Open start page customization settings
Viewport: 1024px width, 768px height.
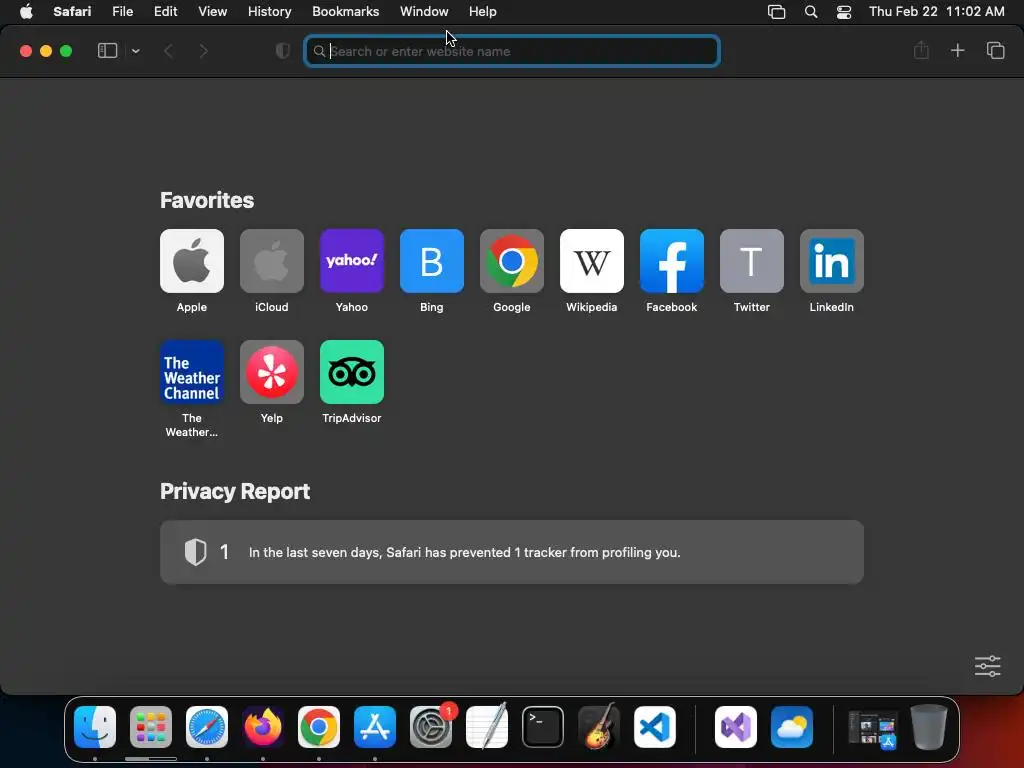987,666
